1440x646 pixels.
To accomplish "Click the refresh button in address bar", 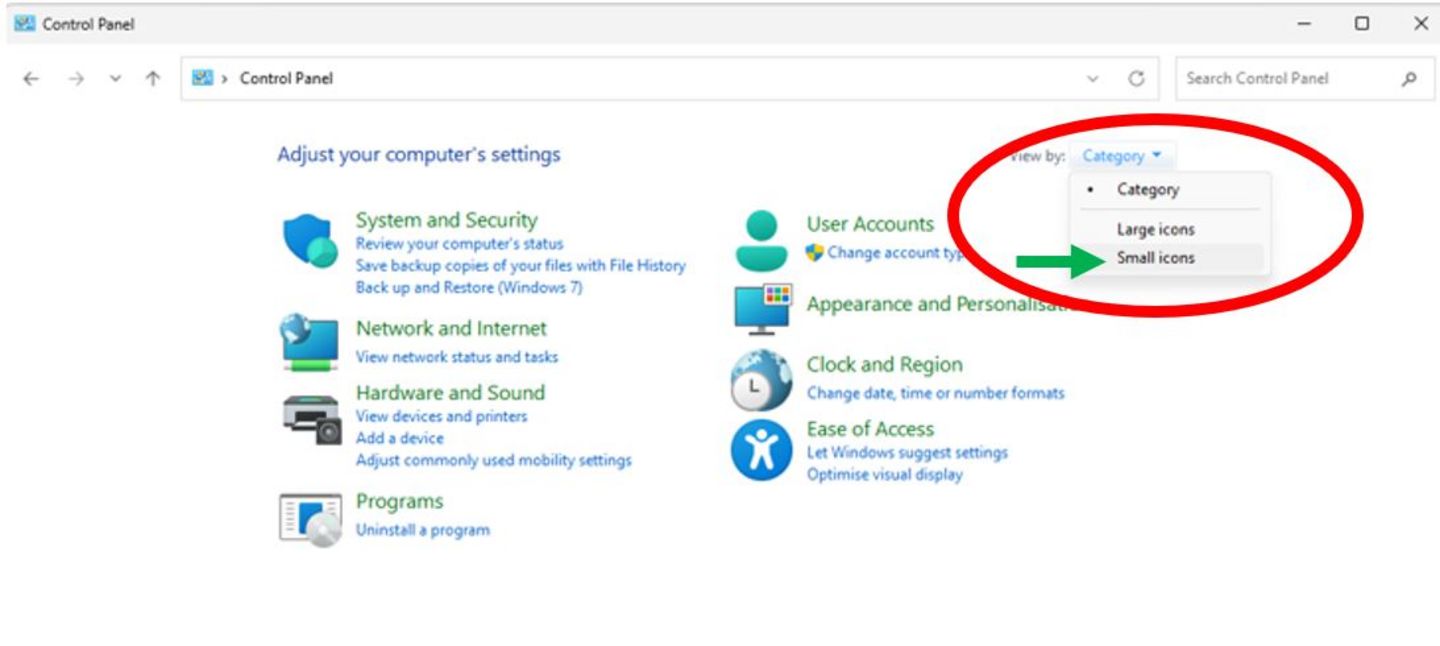I will [1136, 79].
